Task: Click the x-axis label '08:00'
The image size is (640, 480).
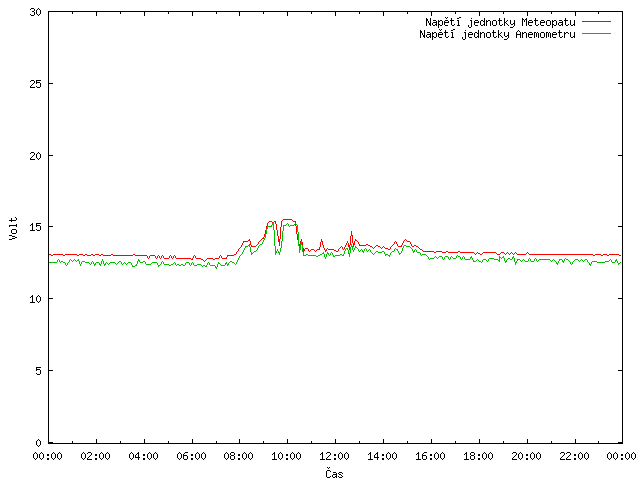Action: click(239, 456)
